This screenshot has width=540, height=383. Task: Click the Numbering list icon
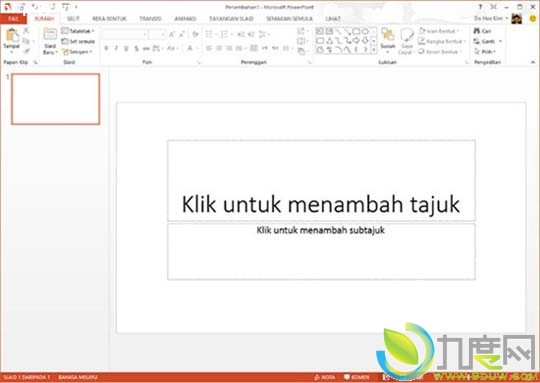coord(225,34)
